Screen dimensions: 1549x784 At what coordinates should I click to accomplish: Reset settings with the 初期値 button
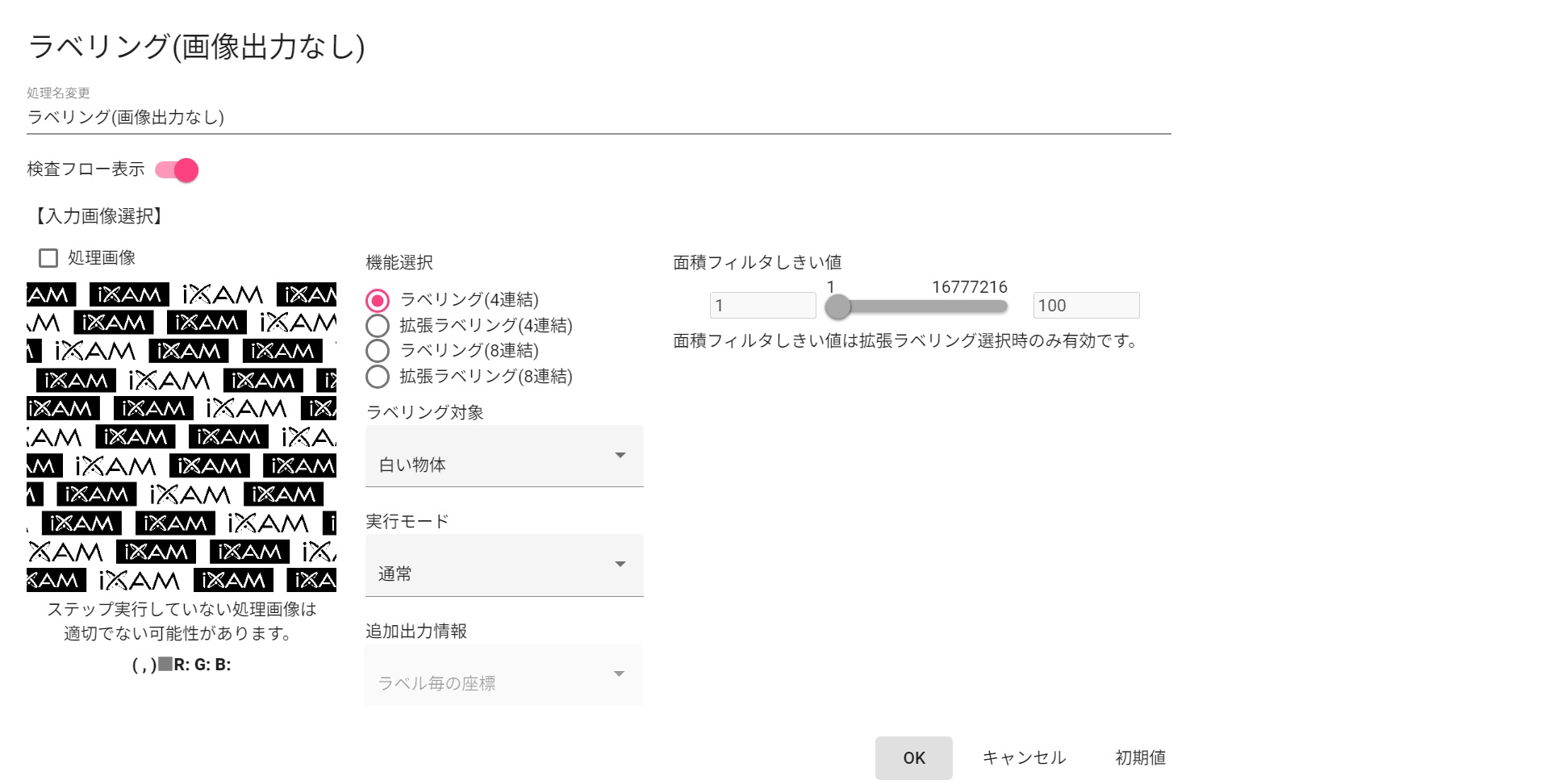point(1139,758)
